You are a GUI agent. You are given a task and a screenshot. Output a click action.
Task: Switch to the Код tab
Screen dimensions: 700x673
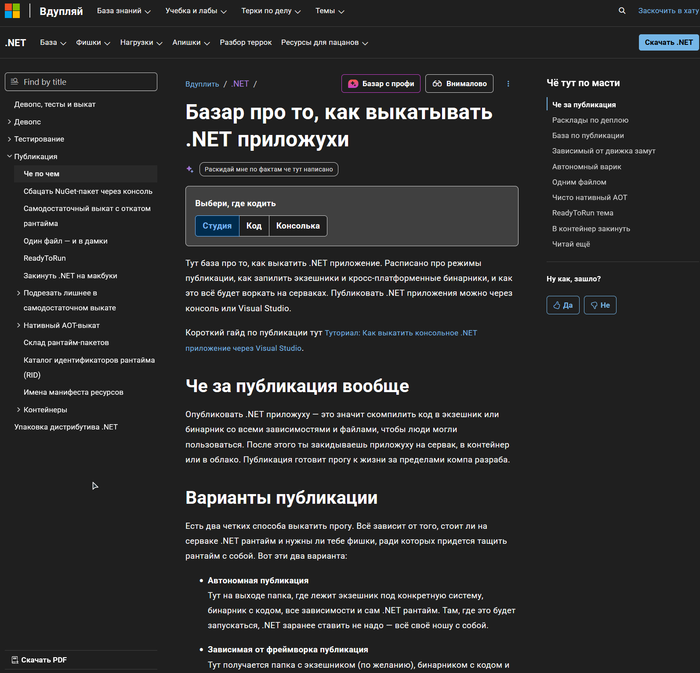254,226
